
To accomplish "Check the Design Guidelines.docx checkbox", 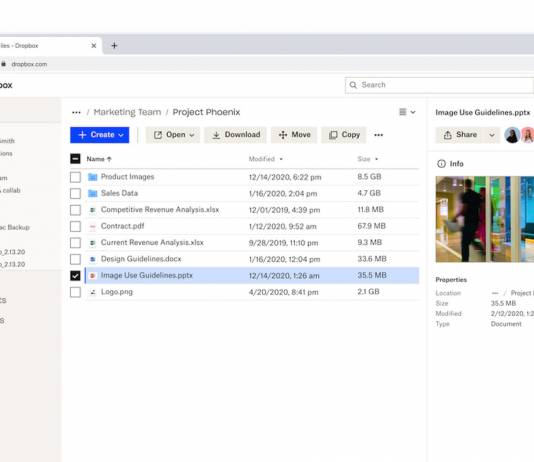I will point(75,259).
